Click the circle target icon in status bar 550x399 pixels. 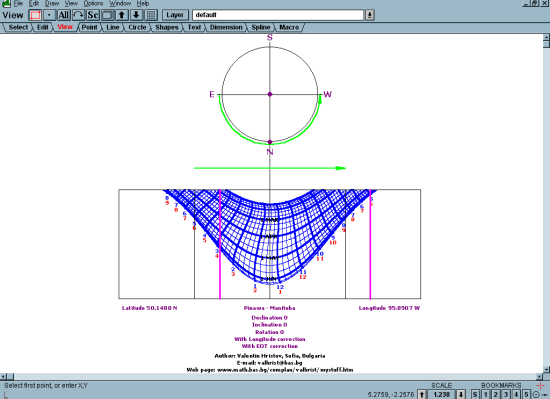tap(536, 395)
